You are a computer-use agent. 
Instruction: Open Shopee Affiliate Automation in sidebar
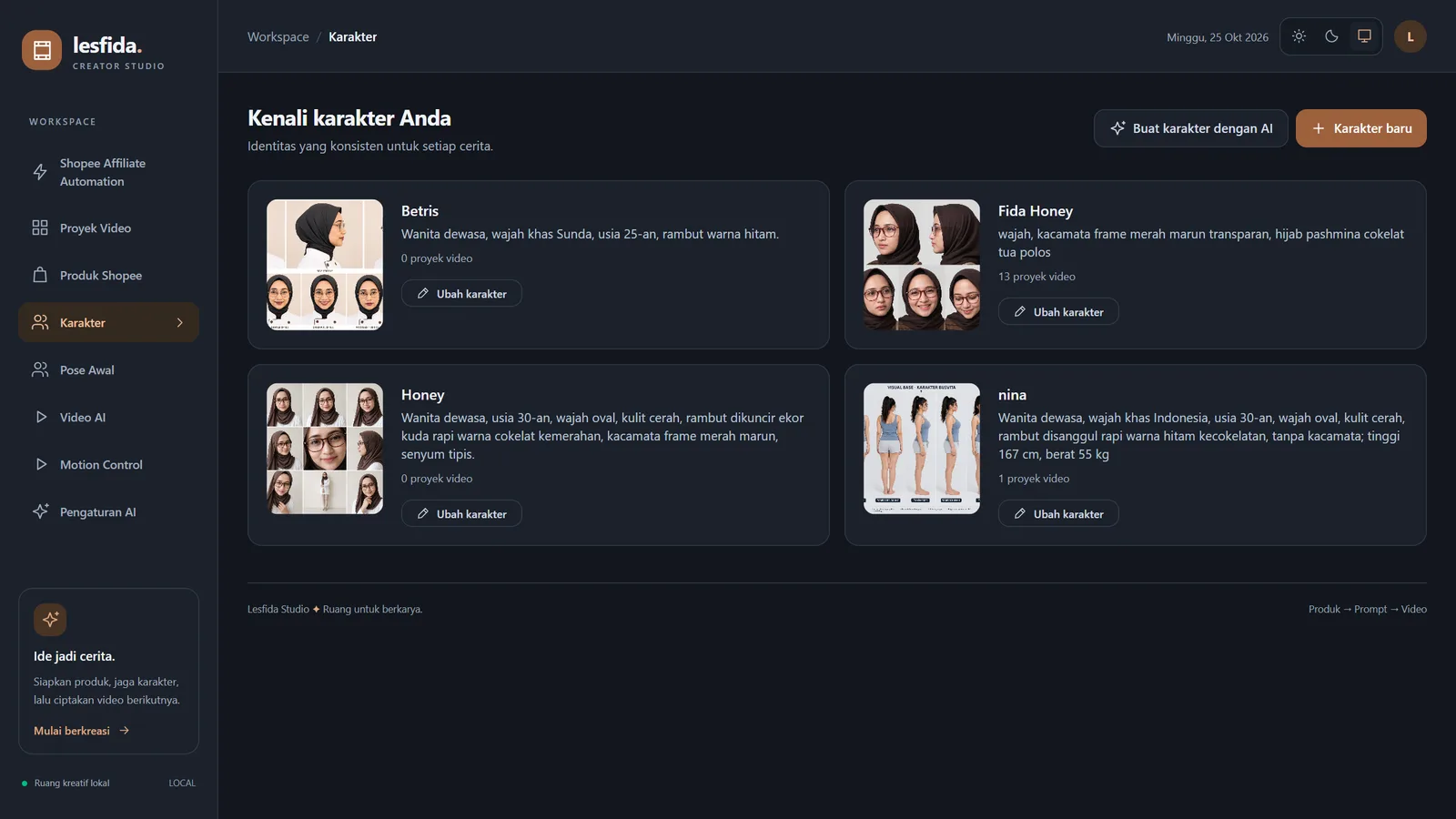pos(108,172)
